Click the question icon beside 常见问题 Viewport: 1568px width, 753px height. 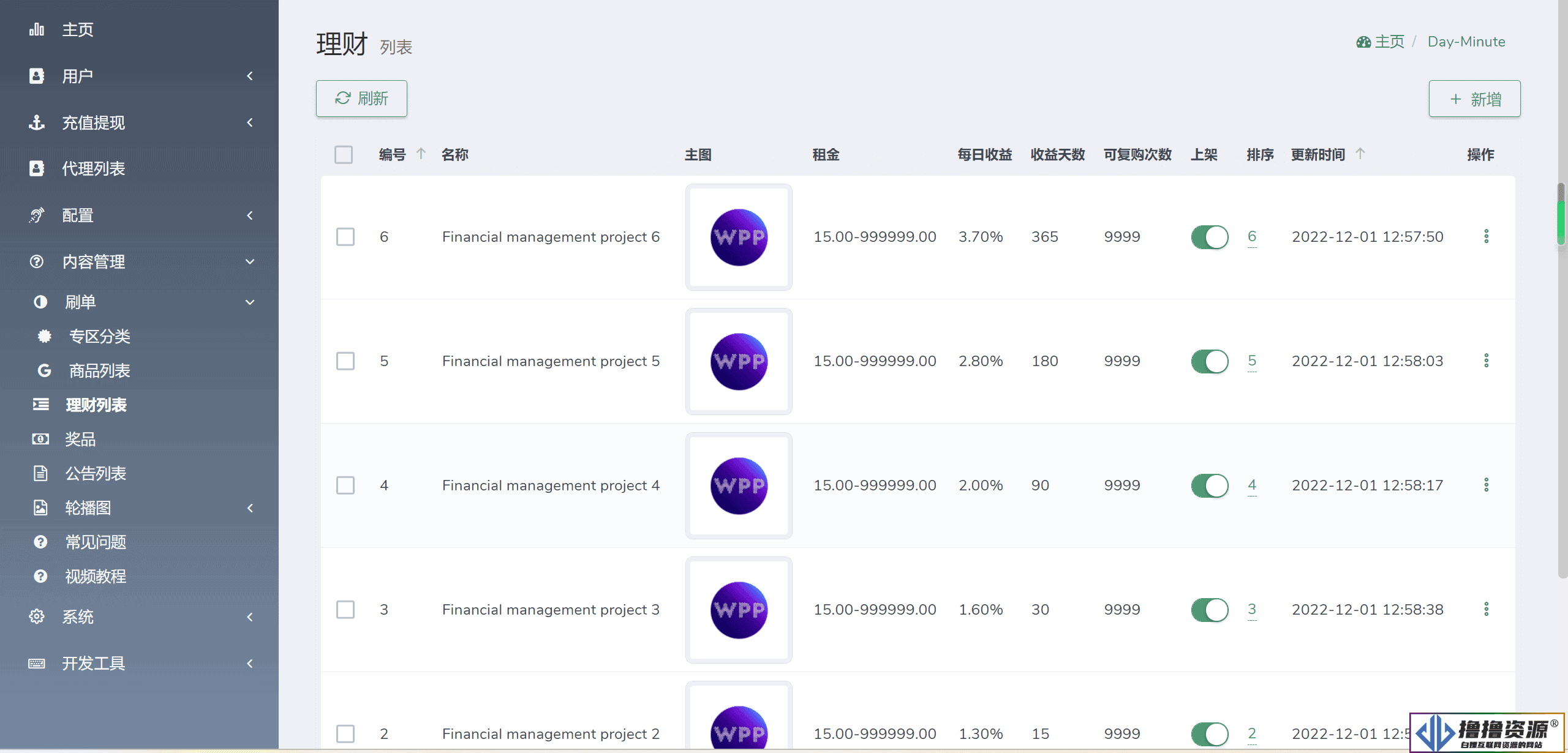click(x=40, y=542)
